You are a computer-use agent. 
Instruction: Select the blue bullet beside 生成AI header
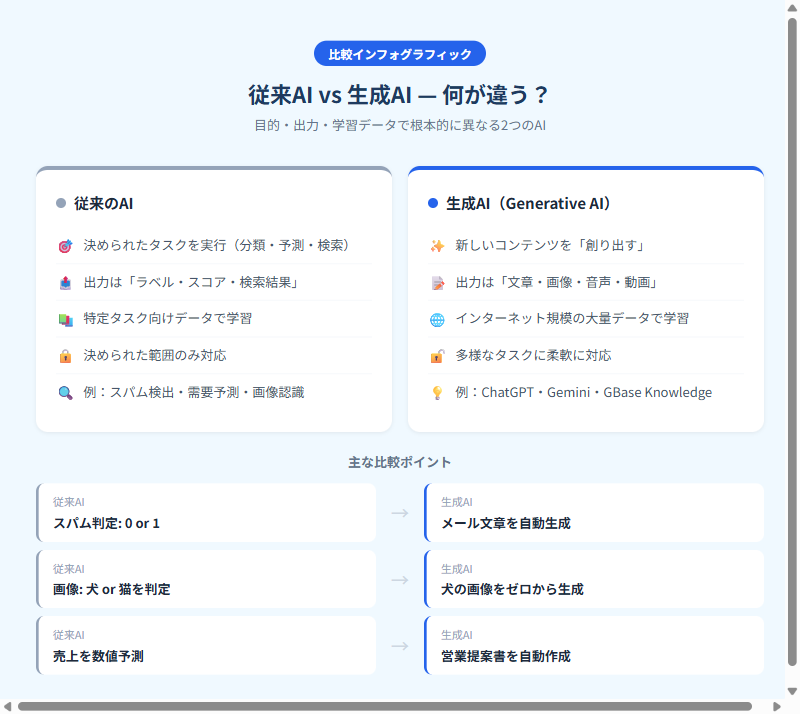click(432, 203)
